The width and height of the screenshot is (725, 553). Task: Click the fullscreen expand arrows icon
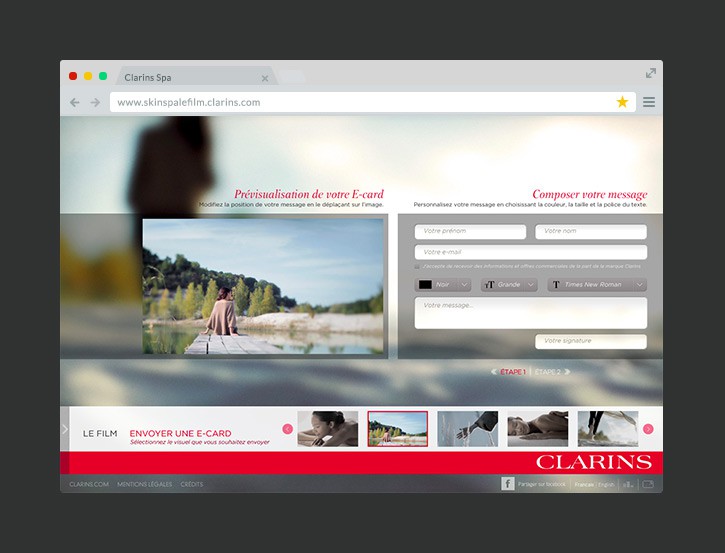coord(651,73)
